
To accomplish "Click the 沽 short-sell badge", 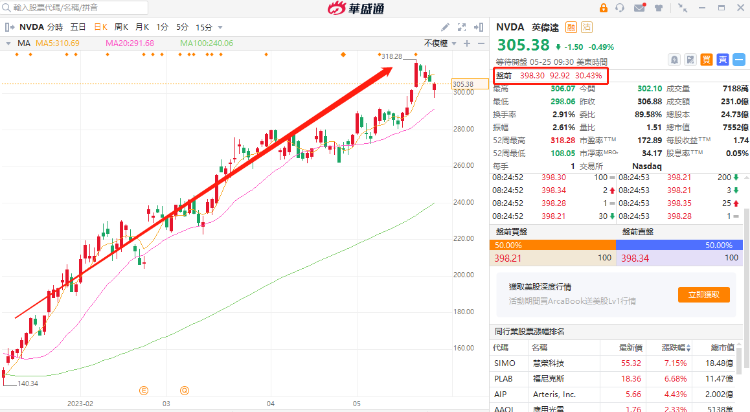I will 587,27.
